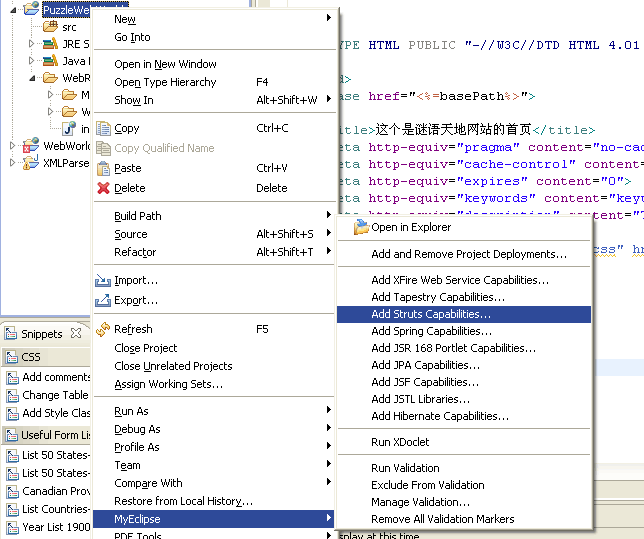Click the Copy icon in context menu
The height and width of the screenshot is (539, 644).
click(x=104, y=129)
